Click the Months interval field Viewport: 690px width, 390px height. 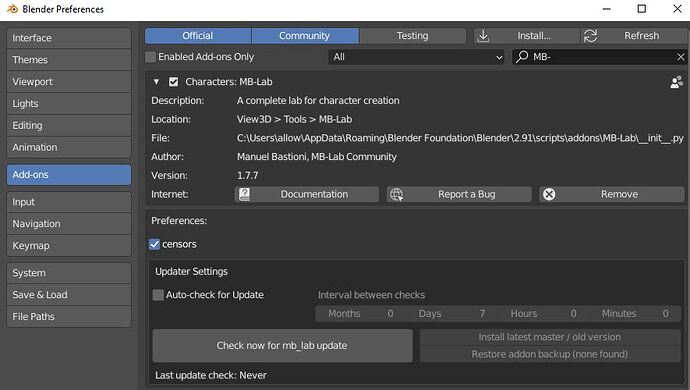[x=361, y=314]
